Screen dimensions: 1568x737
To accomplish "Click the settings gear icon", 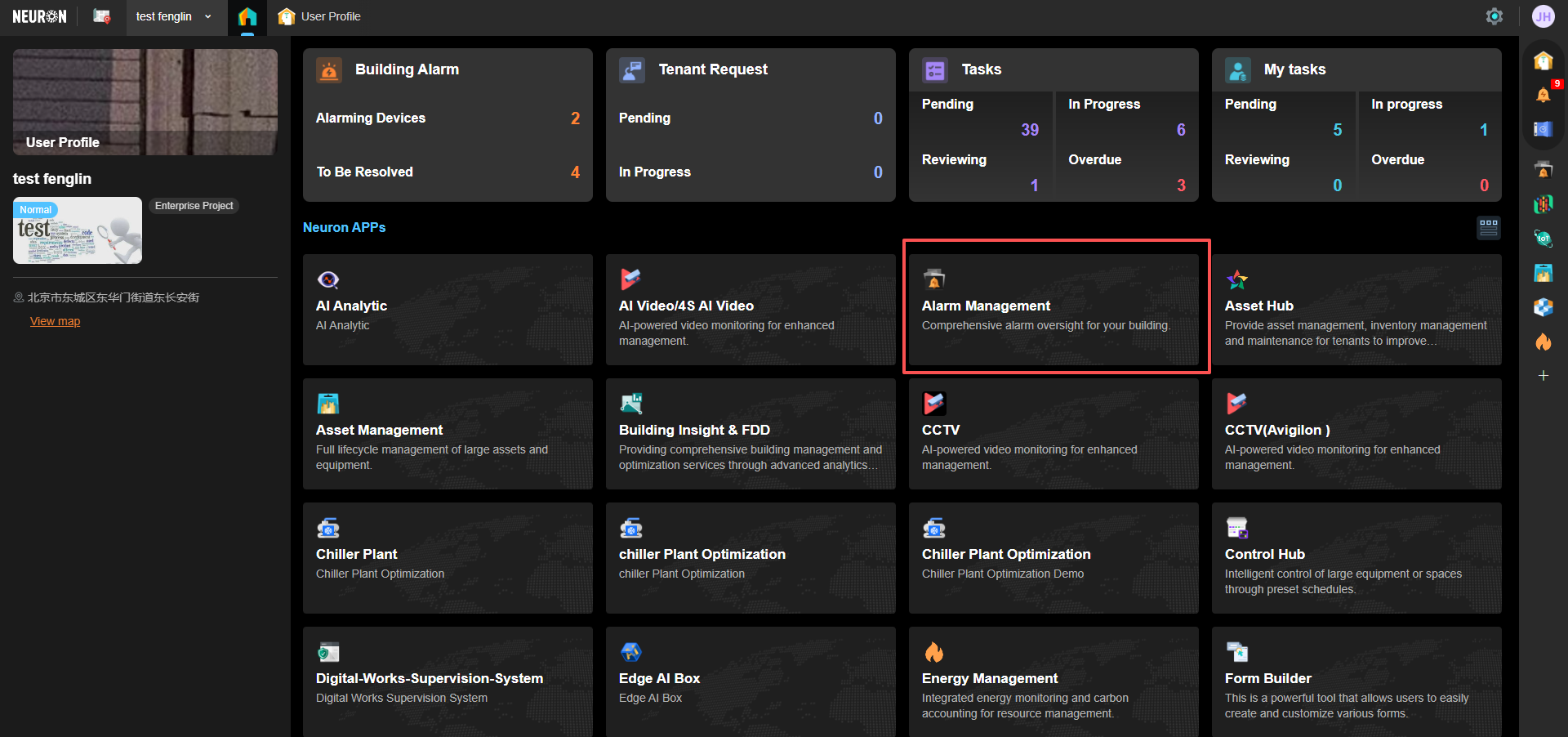I will [1494, 16].
